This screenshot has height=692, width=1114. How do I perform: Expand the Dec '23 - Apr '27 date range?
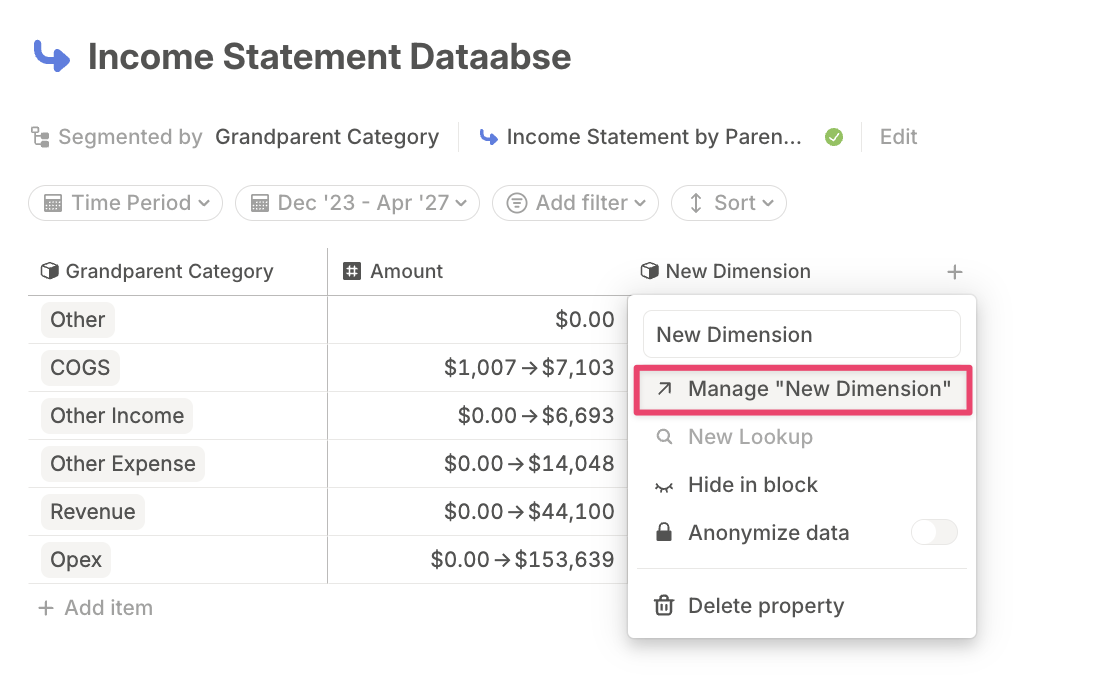(358, 203)
